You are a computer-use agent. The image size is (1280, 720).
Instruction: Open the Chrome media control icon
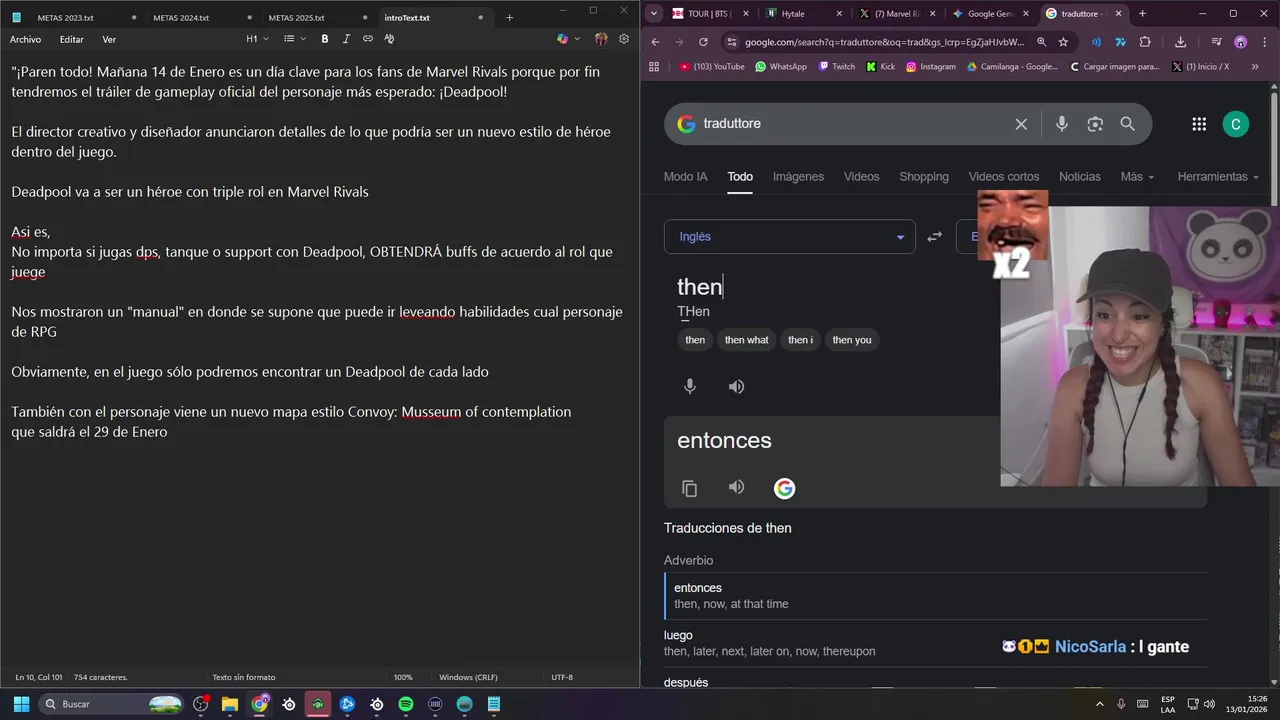[x=1216, y=42]
